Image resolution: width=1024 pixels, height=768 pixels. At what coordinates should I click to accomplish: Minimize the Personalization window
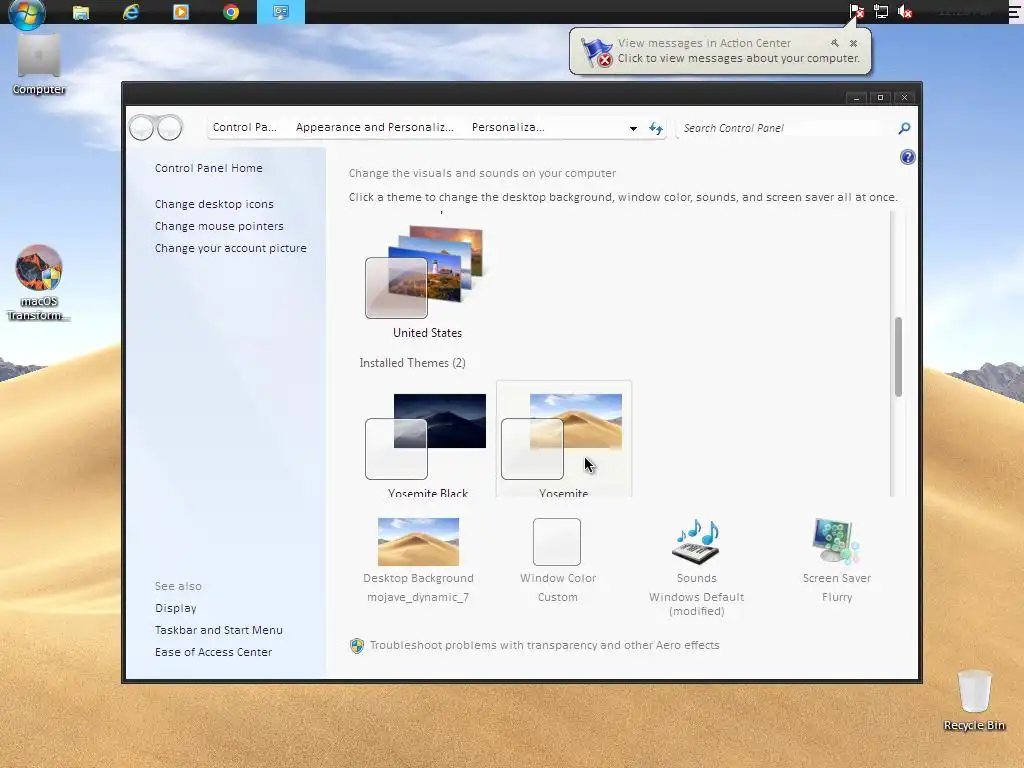point(856,97)
